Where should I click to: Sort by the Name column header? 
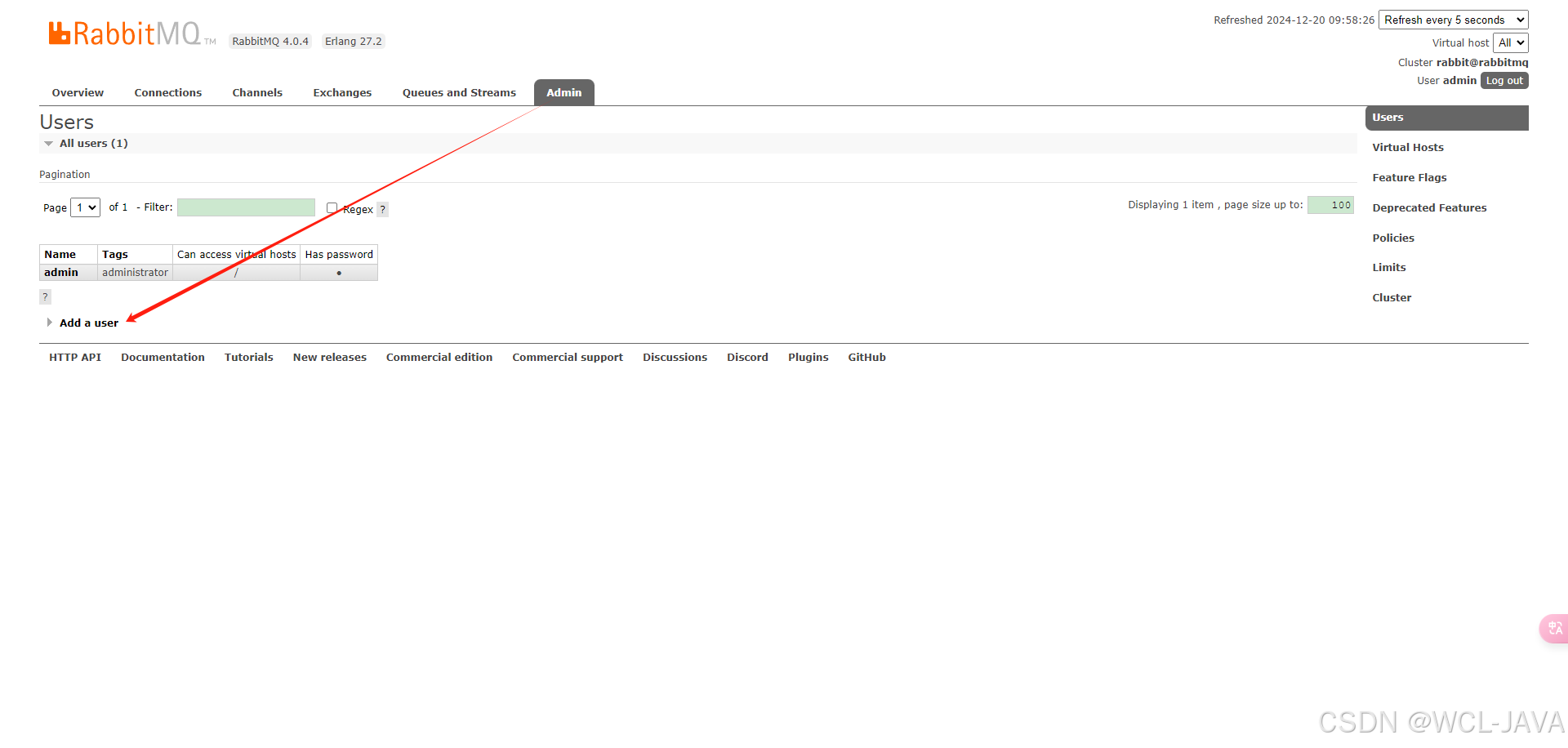[x=69, y=255]
